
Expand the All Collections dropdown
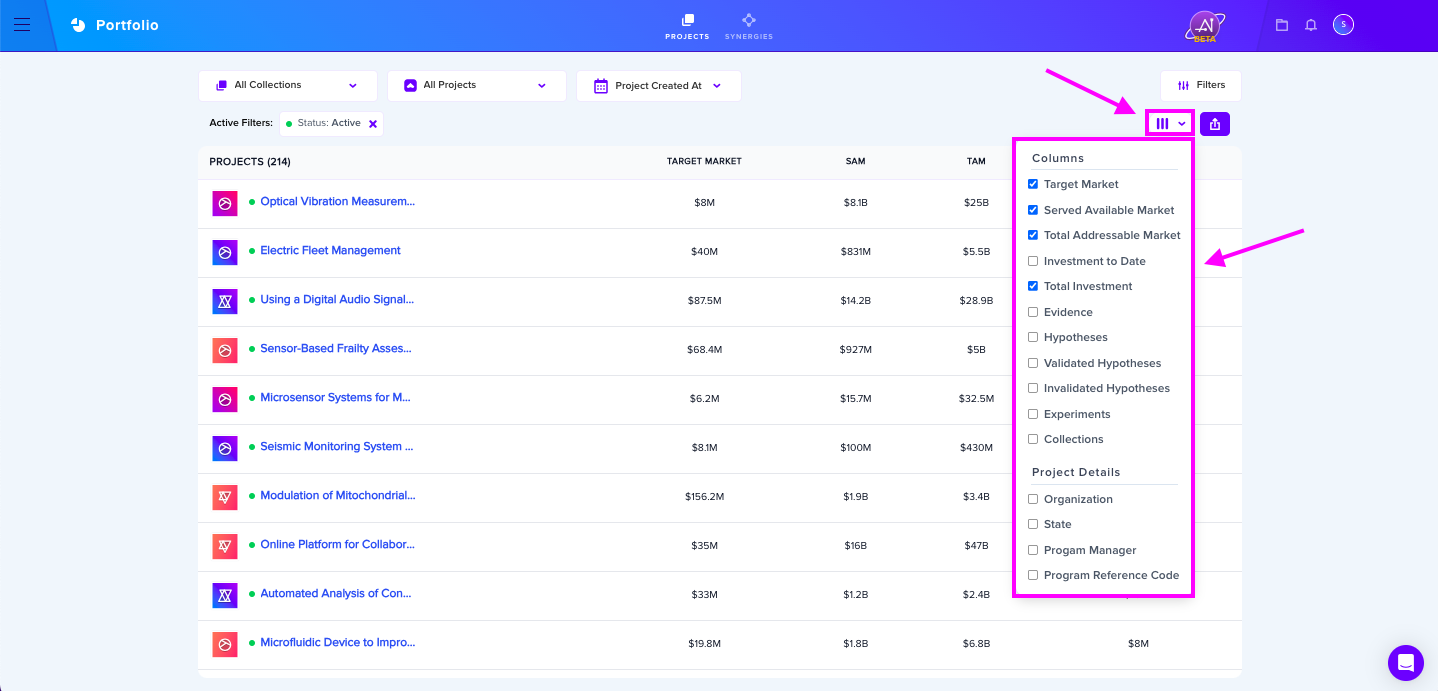[x=288, y=85]
